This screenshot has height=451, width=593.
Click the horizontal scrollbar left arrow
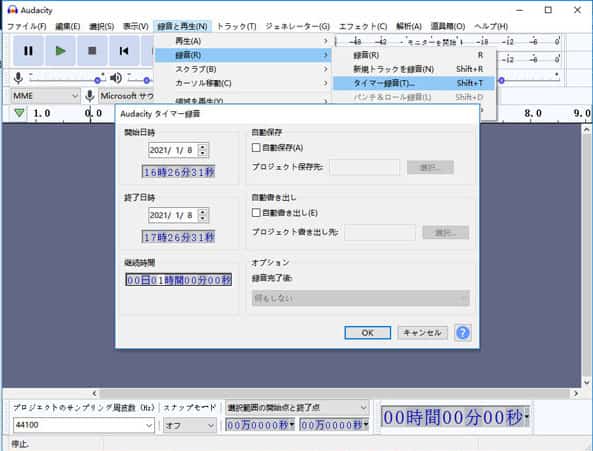pyautogui.click(x=95, y=394)
